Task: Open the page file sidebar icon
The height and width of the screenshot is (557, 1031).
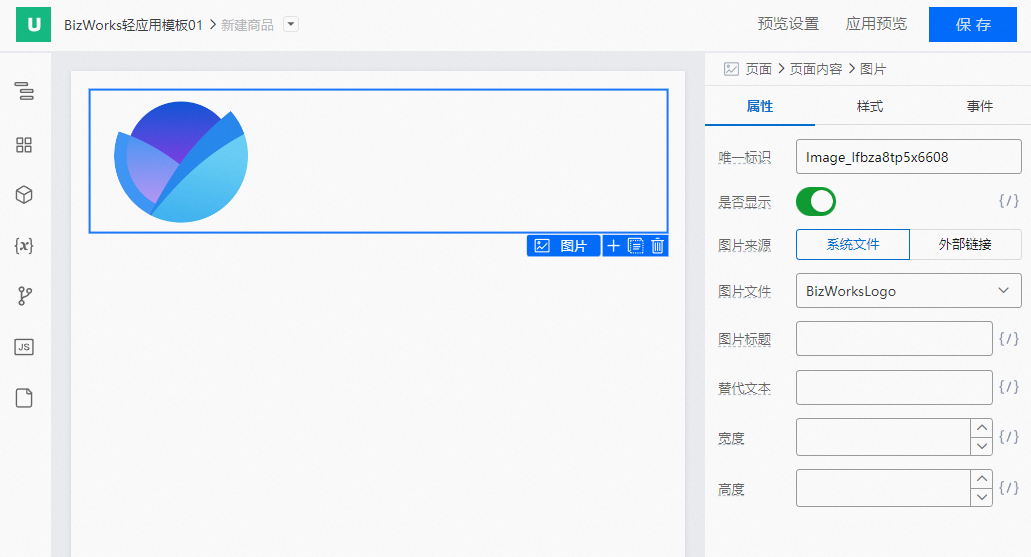Action: coord(24,398)
